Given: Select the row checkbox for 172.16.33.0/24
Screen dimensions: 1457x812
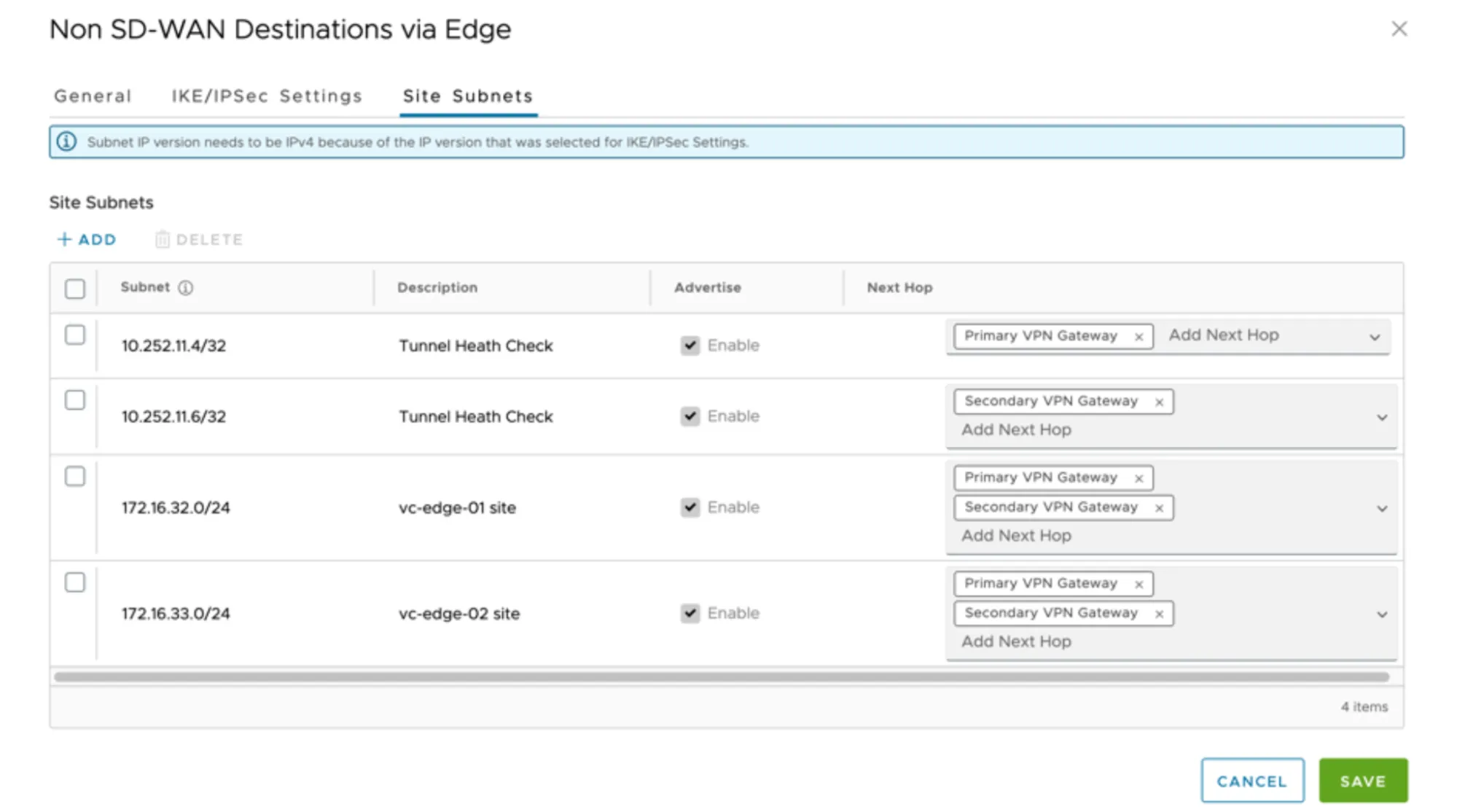Looking at the screenshot, I should point(75,582).
